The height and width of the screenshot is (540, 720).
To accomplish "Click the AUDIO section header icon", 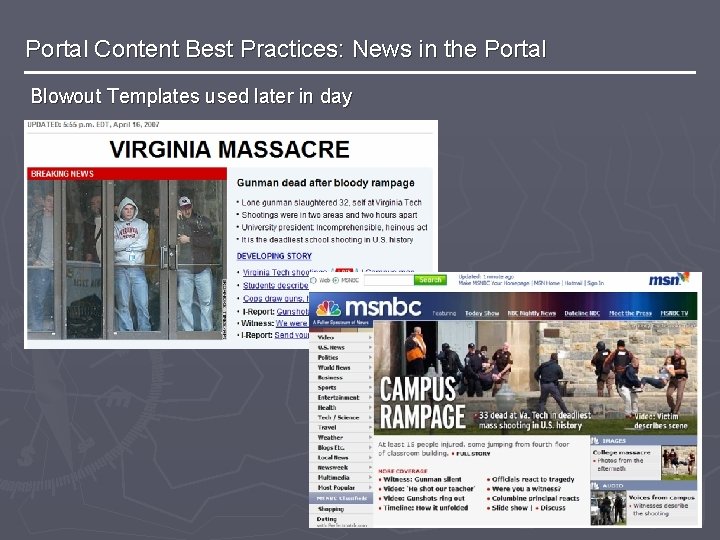I will [x=596, y=485].
